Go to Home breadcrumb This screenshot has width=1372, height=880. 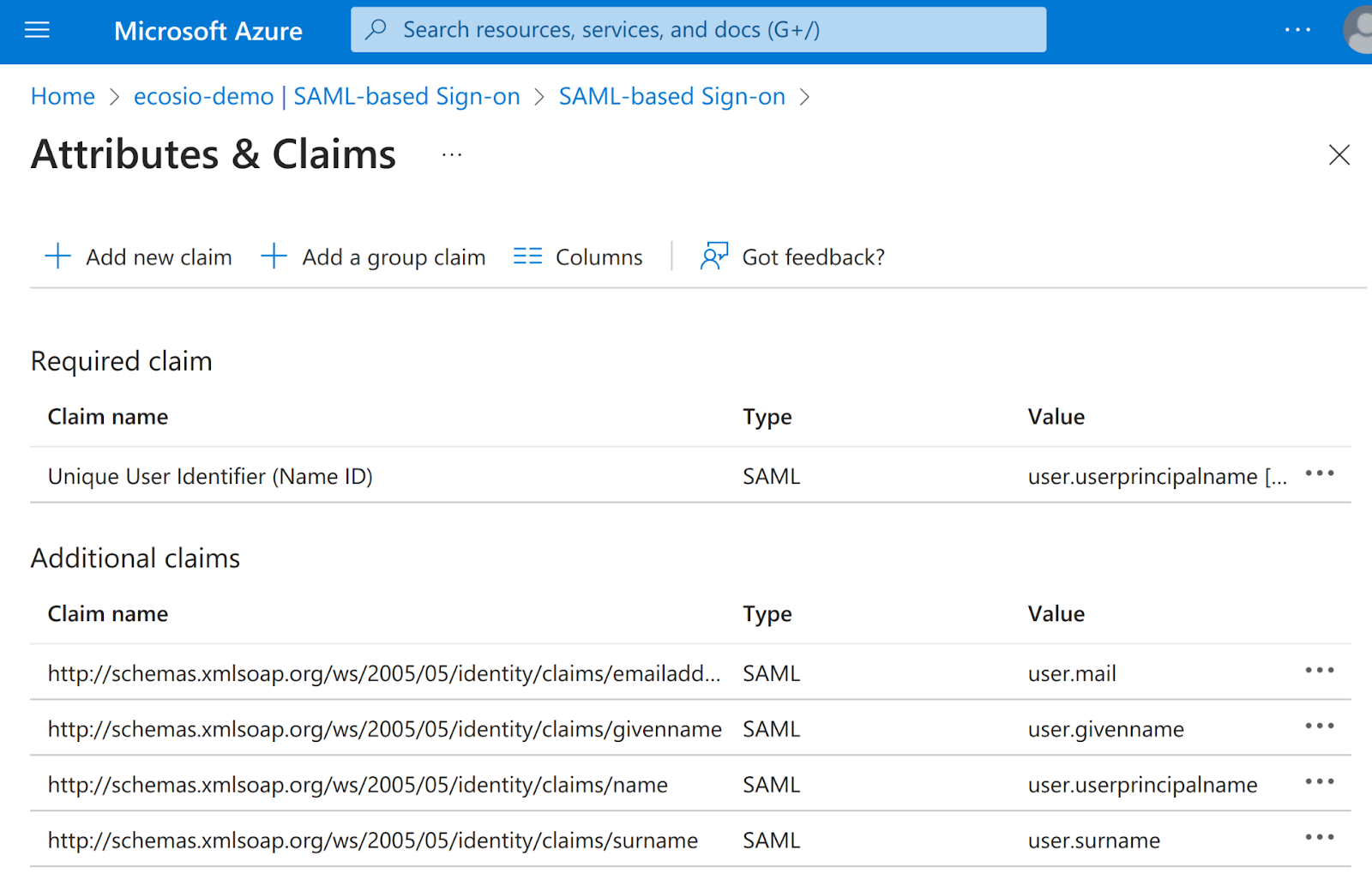point(63,96)
